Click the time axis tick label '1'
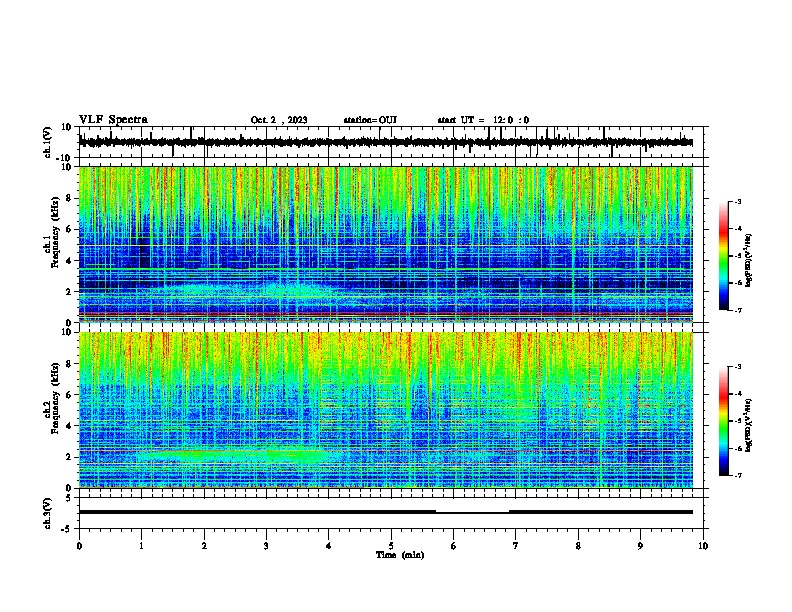The width and height of the screenshot is (792, 612). coord(141,546)
